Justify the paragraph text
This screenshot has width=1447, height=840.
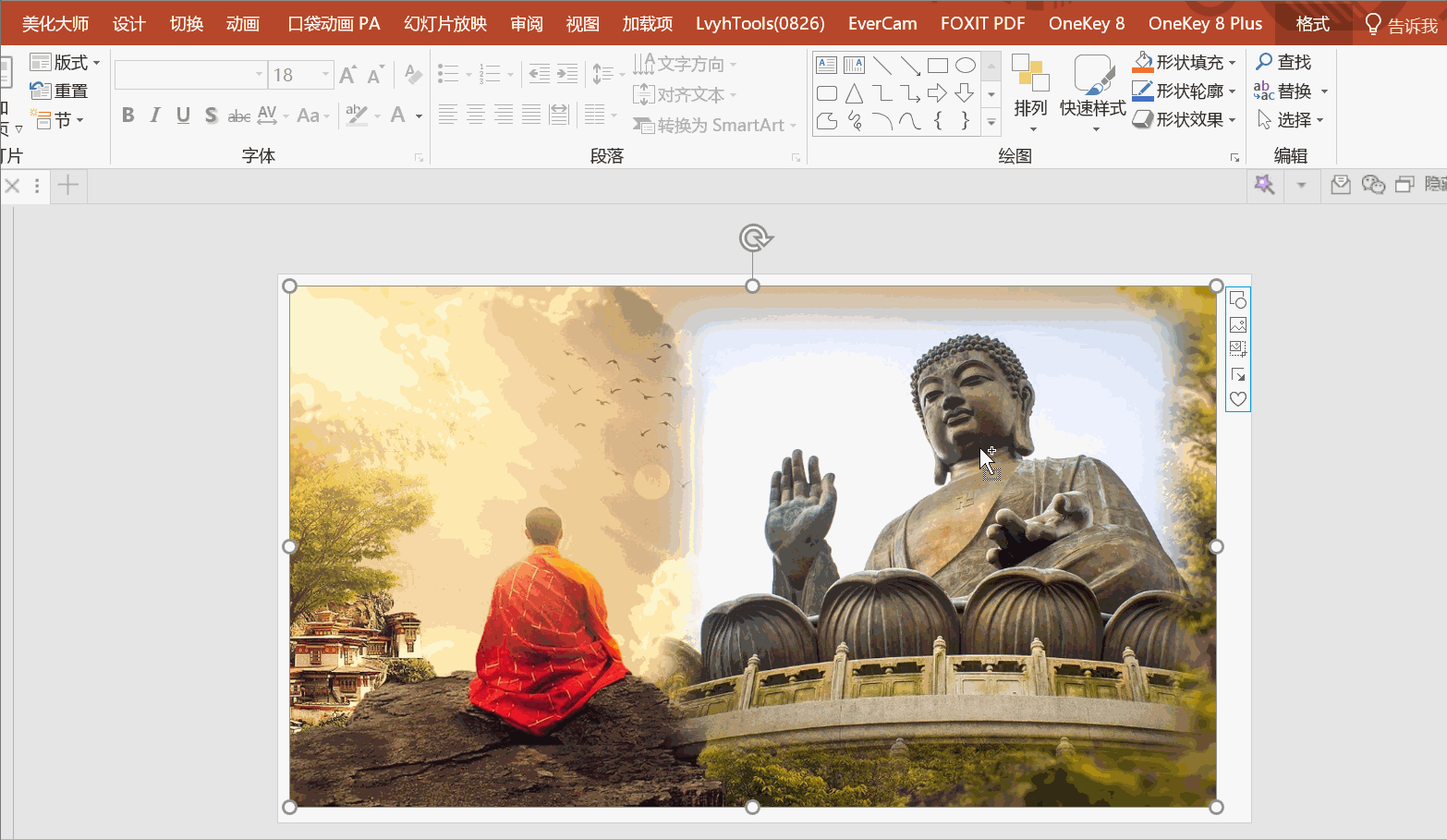[530, 116]
